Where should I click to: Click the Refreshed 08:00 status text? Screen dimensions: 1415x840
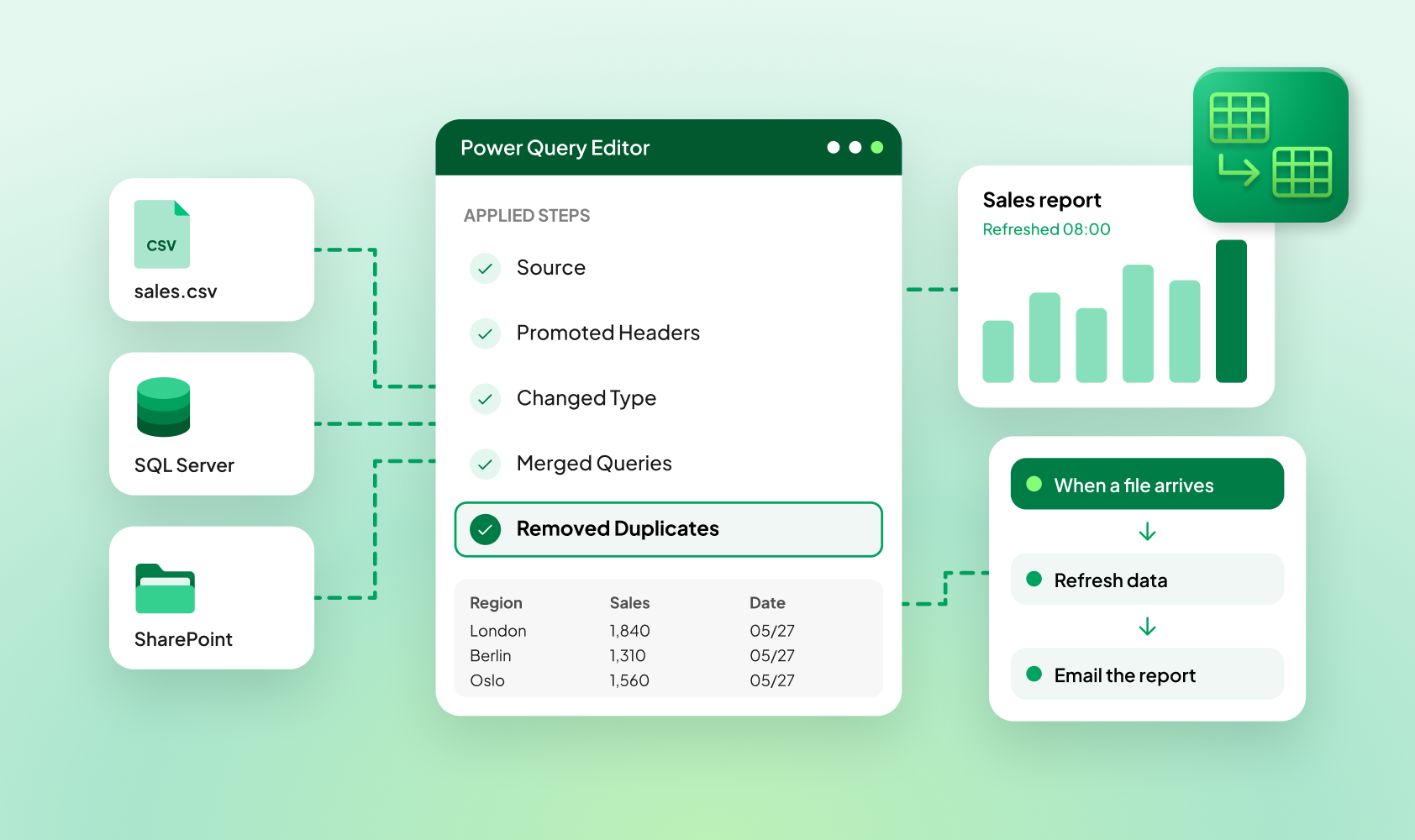click(x=1046, y=229)
